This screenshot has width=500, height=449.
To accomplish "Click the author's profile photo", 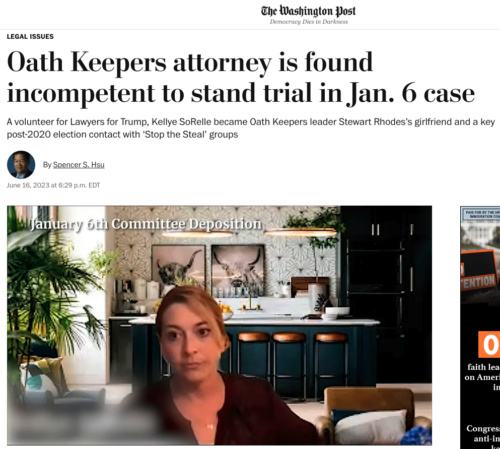I will tap(21, 165).
